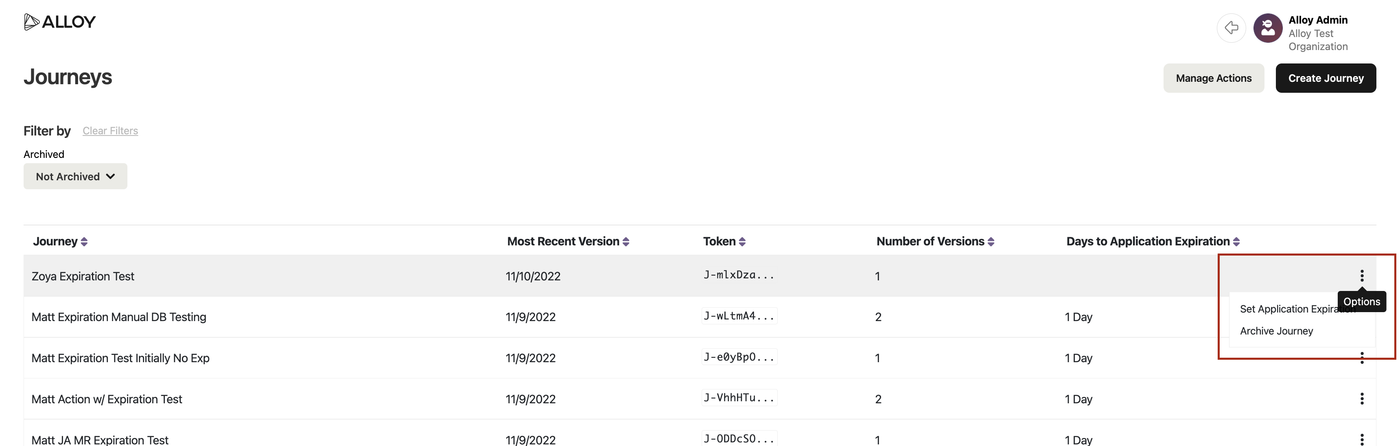The height and width of the screenshot is (446, 1400).
Task: Open options for Matt JA MR Expiration Test
Action: (1361, 439)
